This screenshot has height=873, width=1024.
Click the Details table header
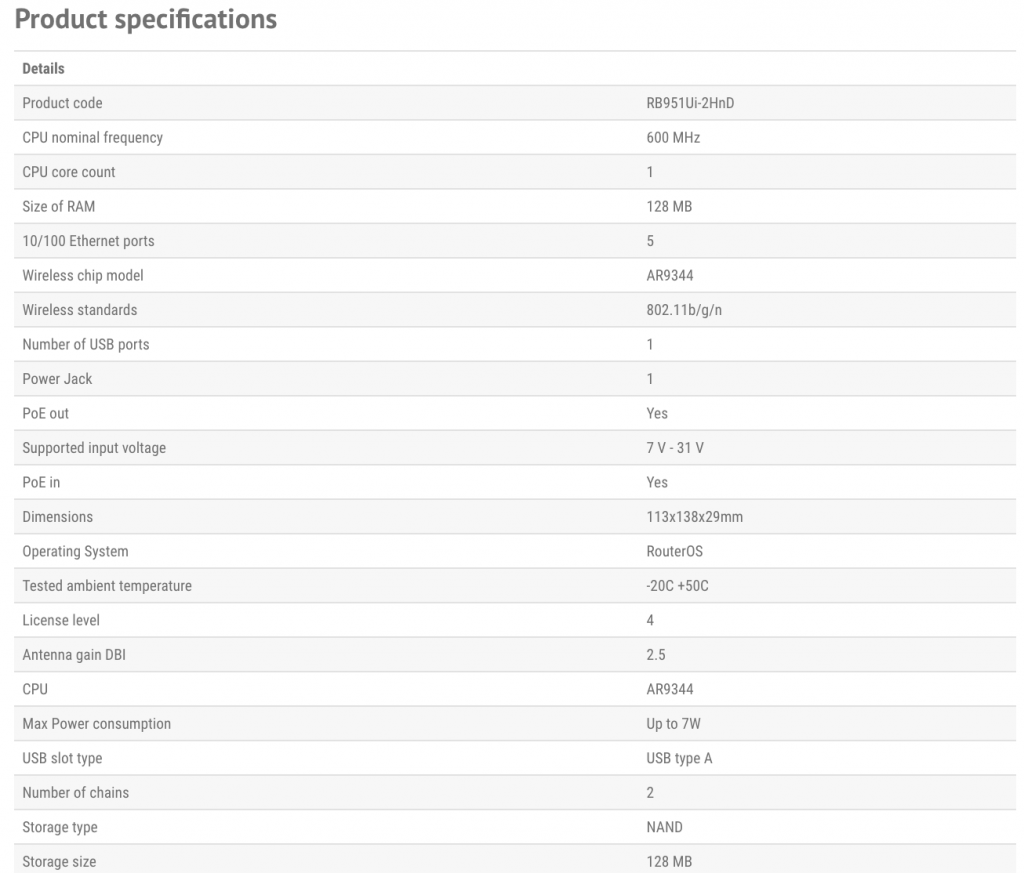(43, 69)
